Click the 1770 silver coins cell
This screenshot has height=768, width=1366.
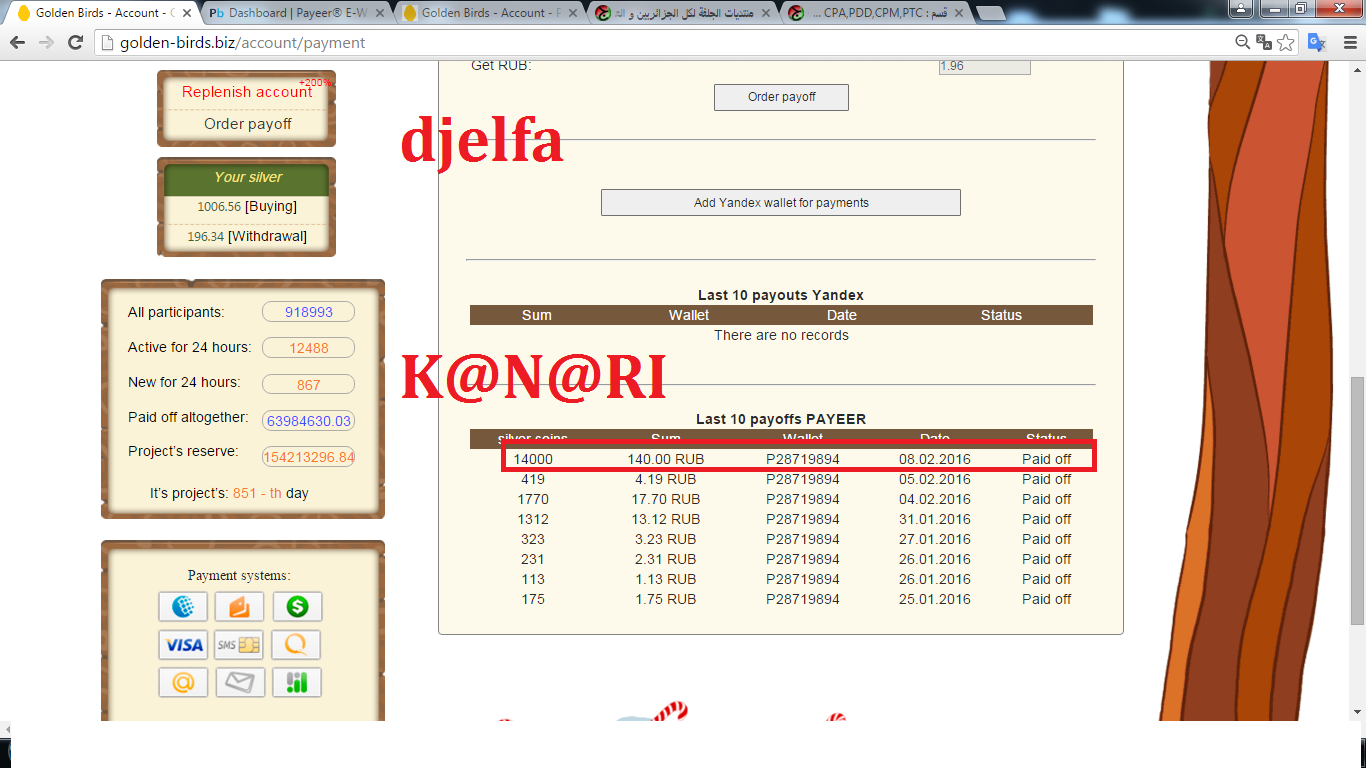pos(533,499)
